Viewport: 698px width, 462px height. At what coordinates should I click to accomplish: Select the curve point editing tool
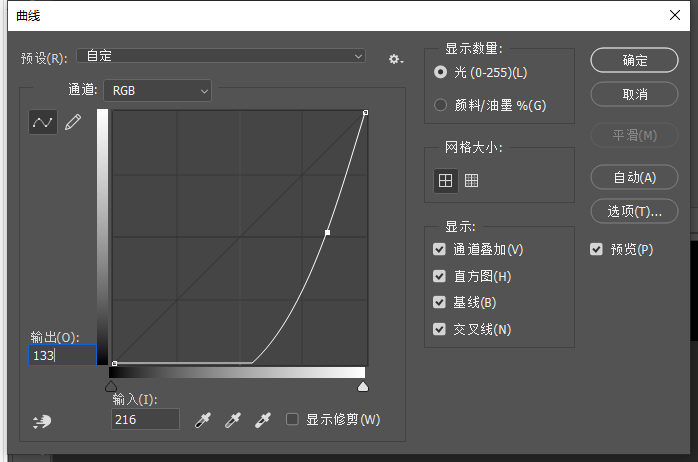click(43, 122)
